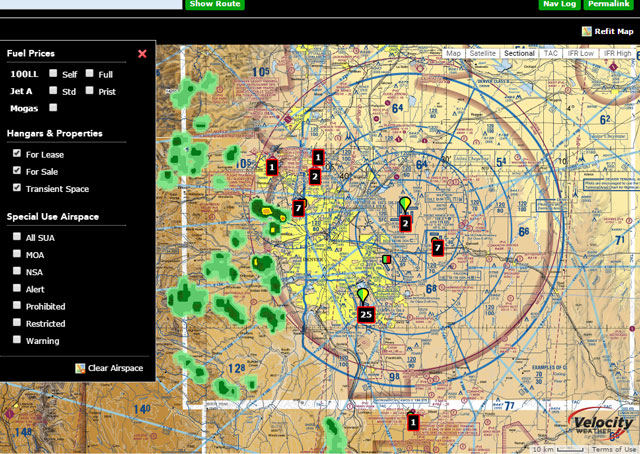Click the Clear Airspace link

coord(116,368)
